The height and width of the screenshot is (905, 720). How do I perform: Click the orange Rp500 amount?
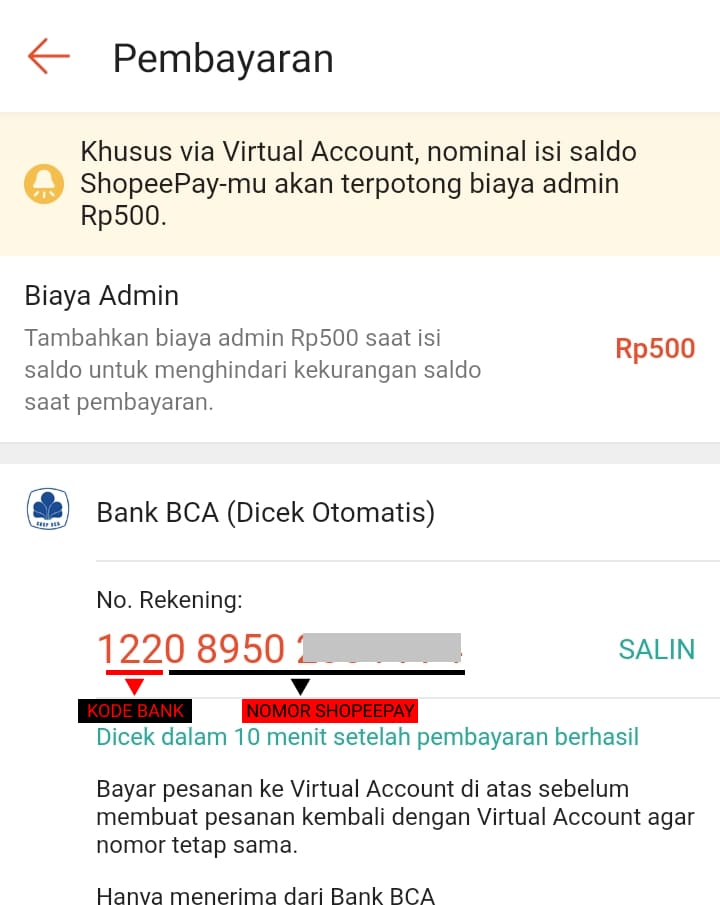click(655, 348)
